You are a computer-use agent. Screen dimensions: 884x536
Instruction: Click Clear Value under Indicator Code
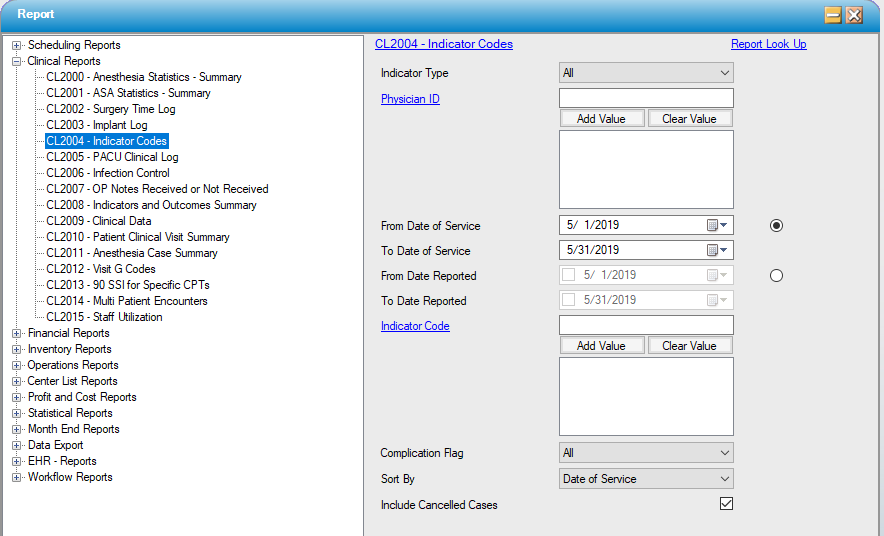pyautogui.click(x=689, y=346)
